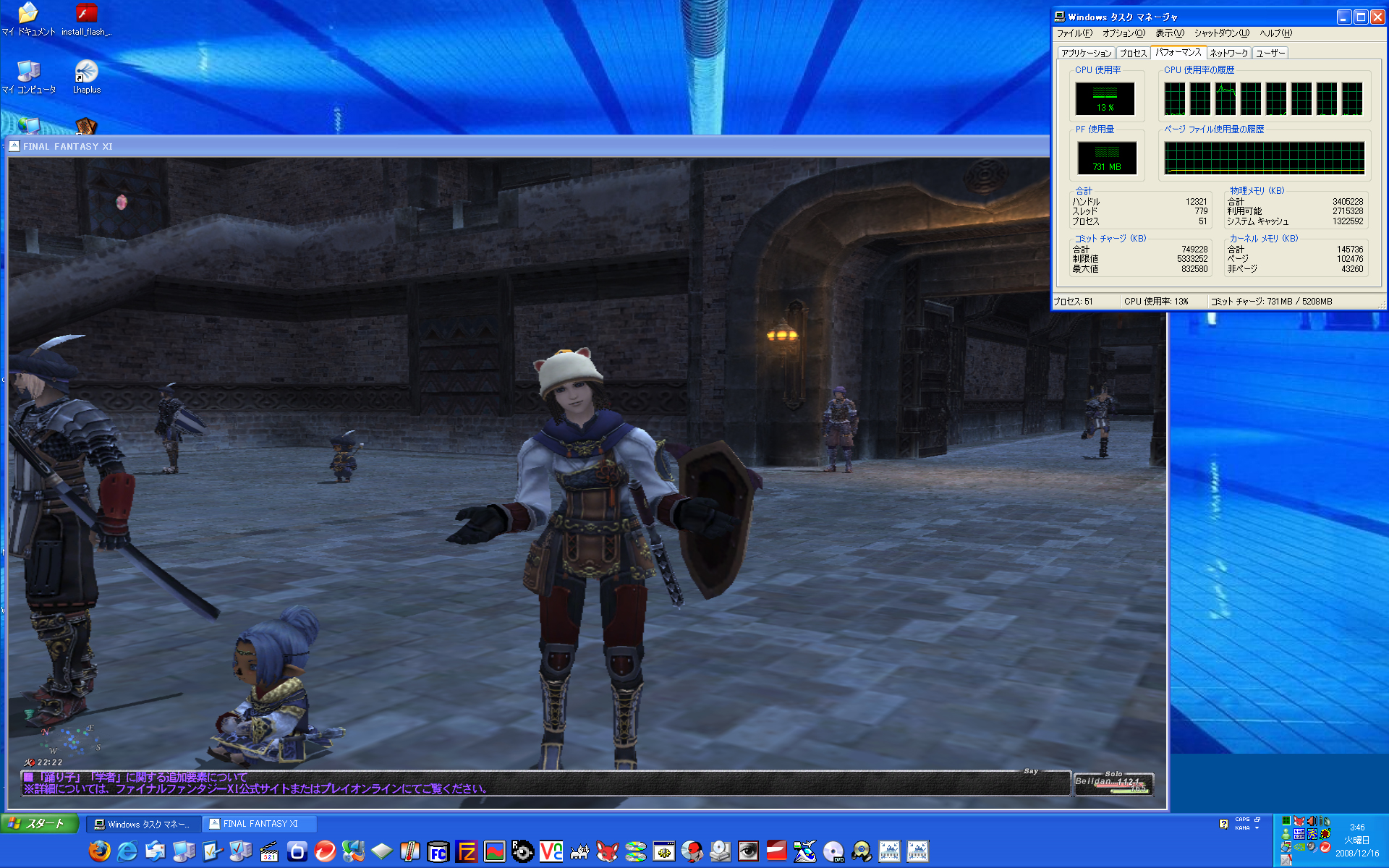Open the VNC viewer quick launch icon
This screenshot has height=868, width=1389.
point(551,851)
